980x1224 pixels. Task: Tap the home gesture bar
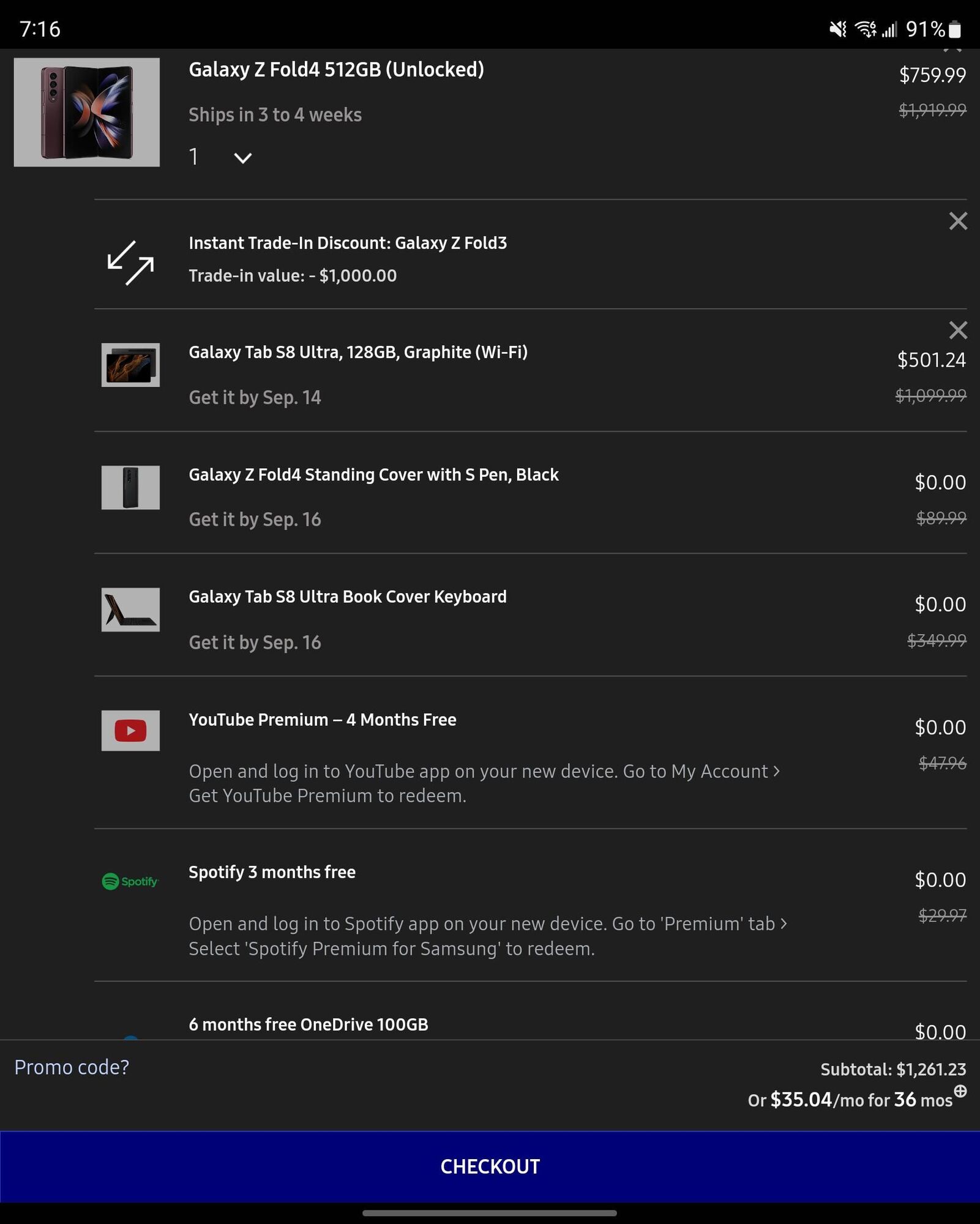(x=490, y=1212)
